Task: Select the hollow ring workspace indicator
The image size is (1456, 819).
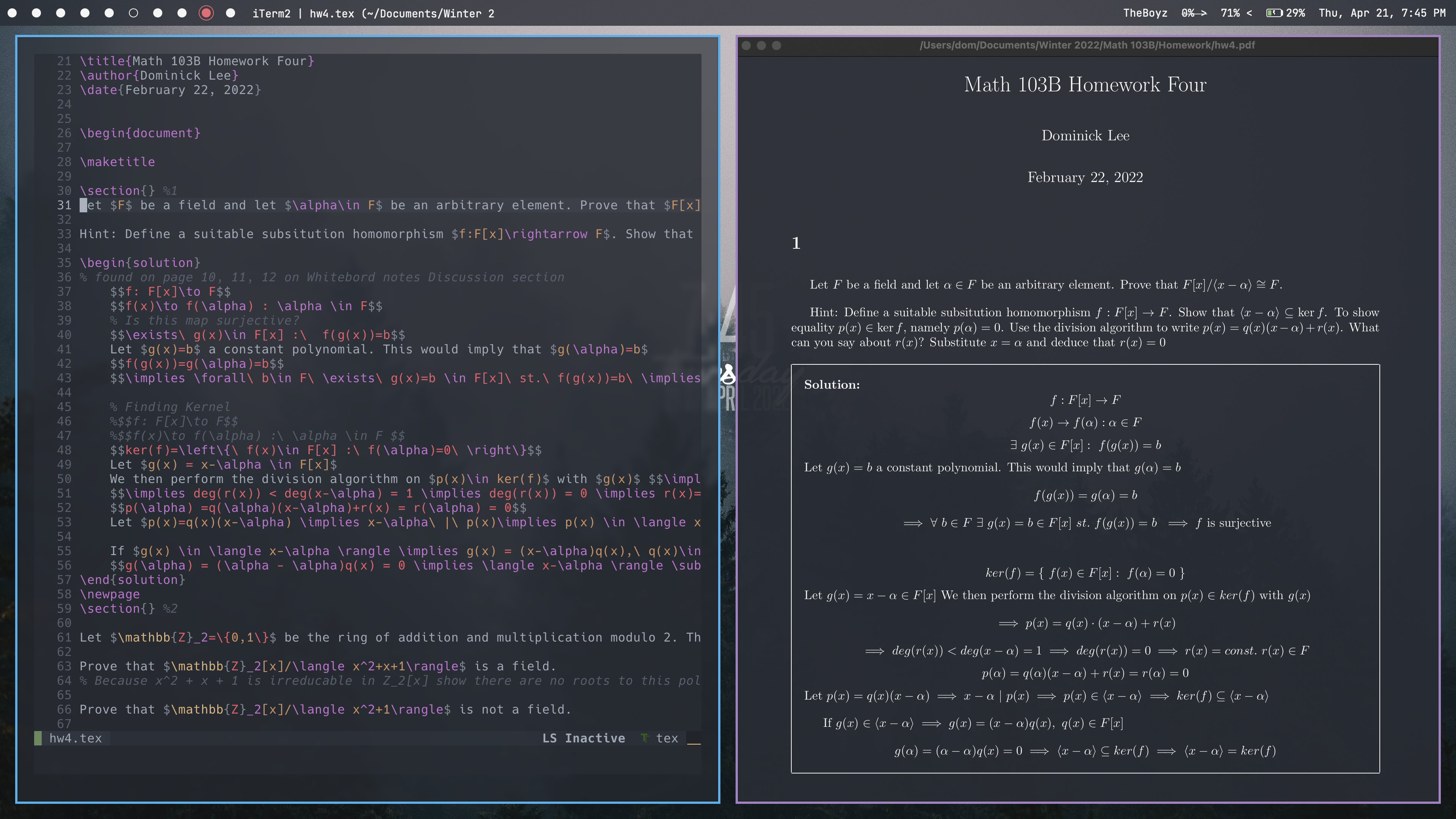Action: pos(133,13)
